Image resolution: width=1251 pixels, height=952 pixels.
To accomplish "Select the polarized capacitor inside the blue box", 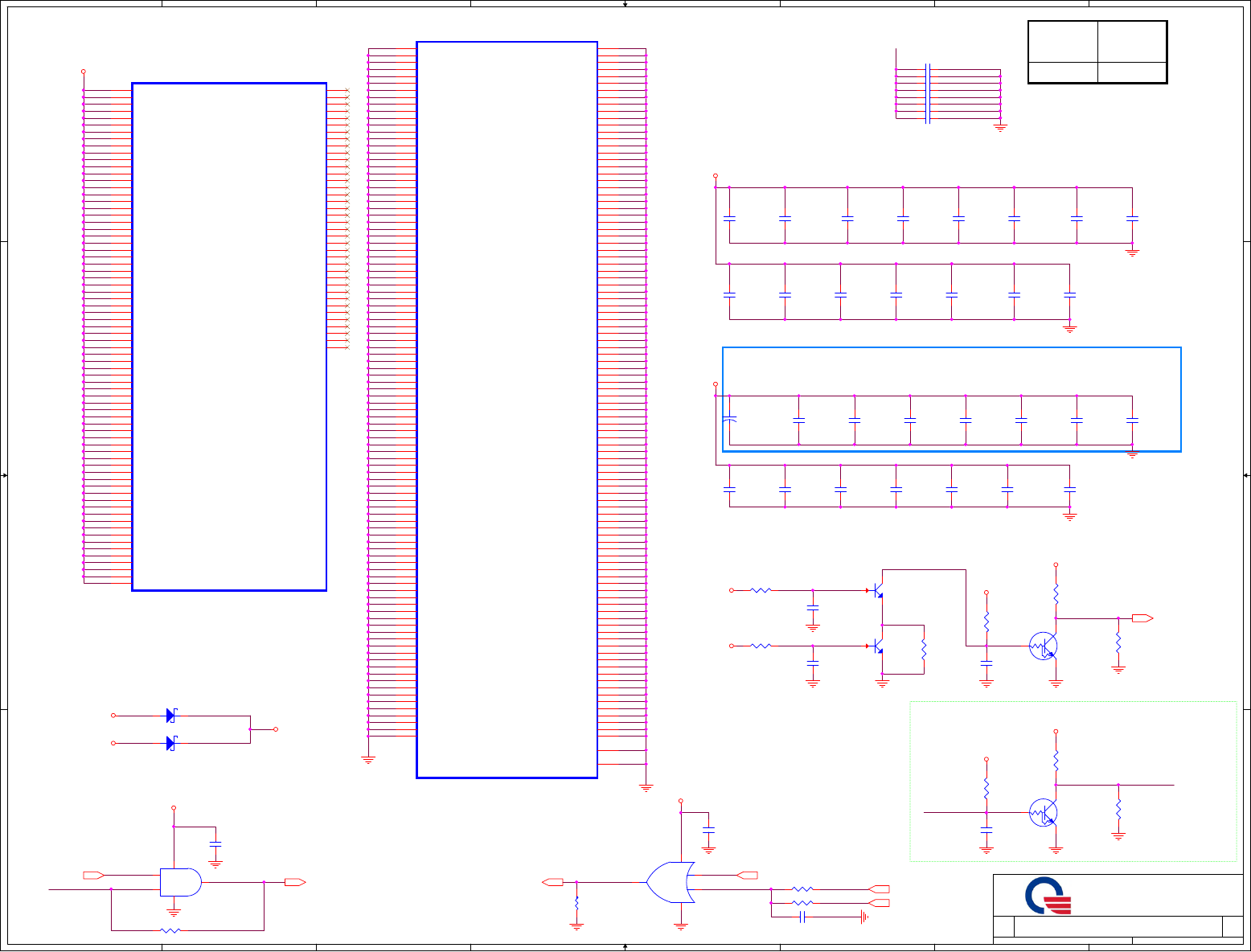I will [729, 420].
